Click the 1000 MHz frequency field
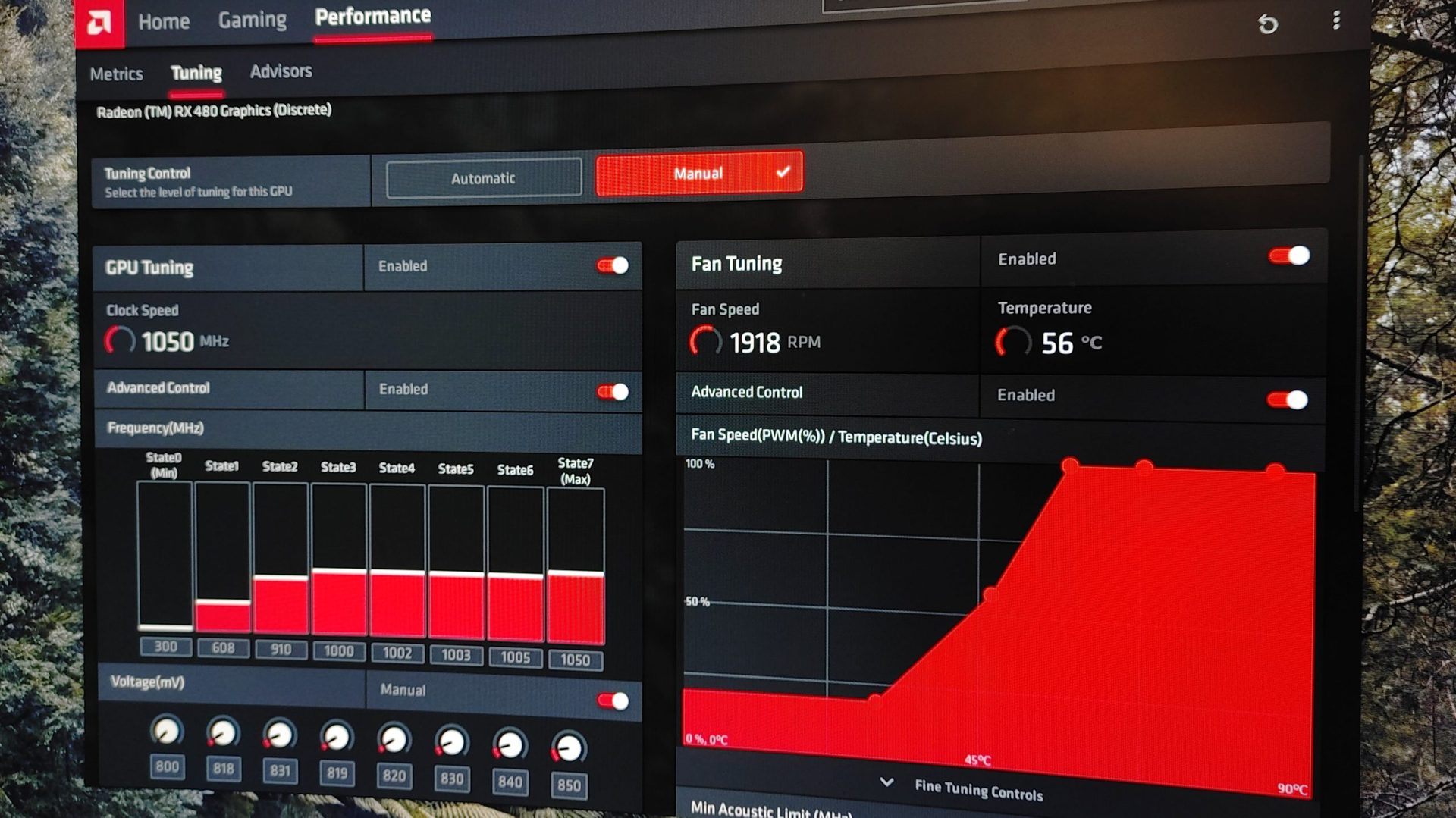Screen dimensions: 1456x818 339,651
